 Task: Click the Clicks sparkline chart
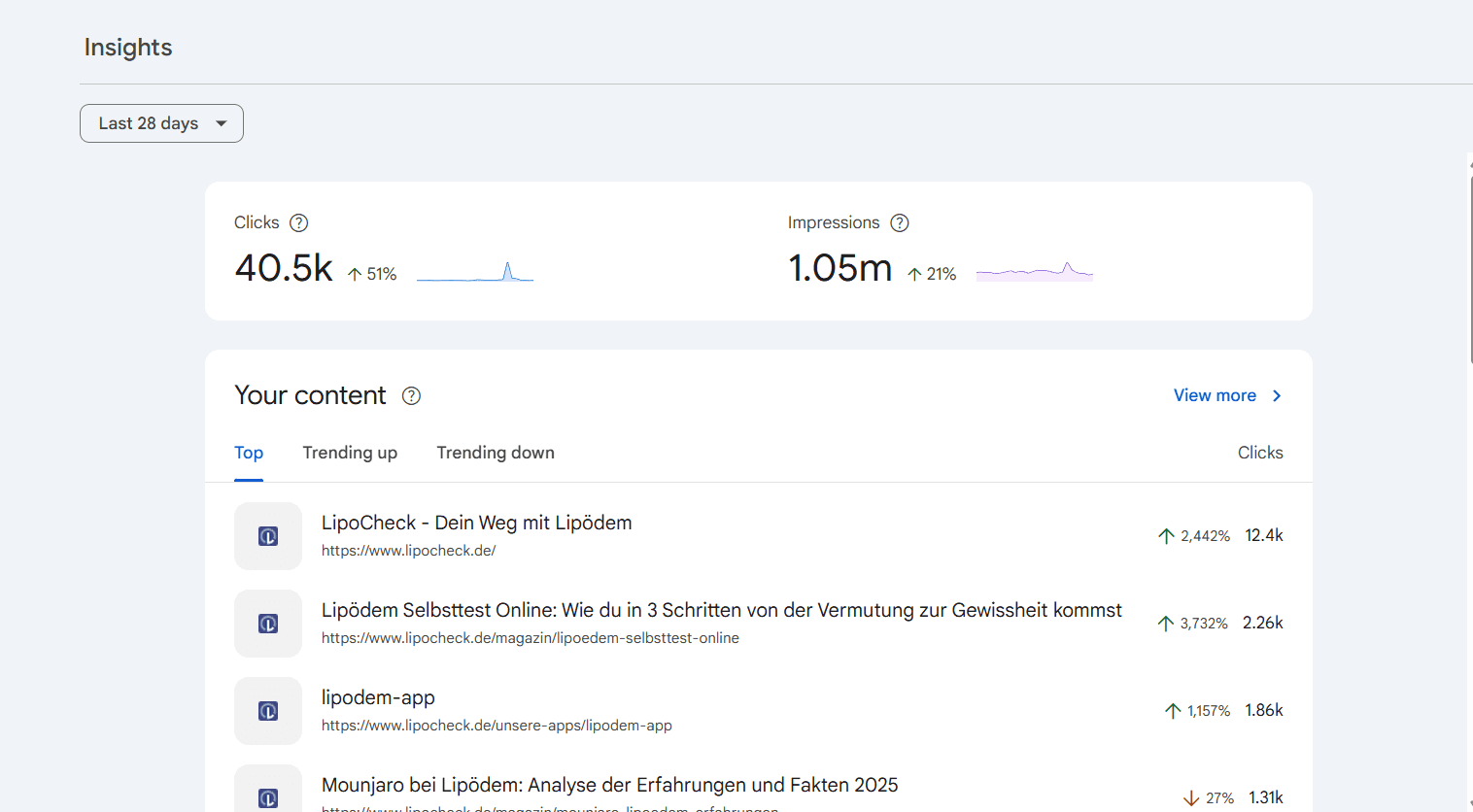click(475, 275)
